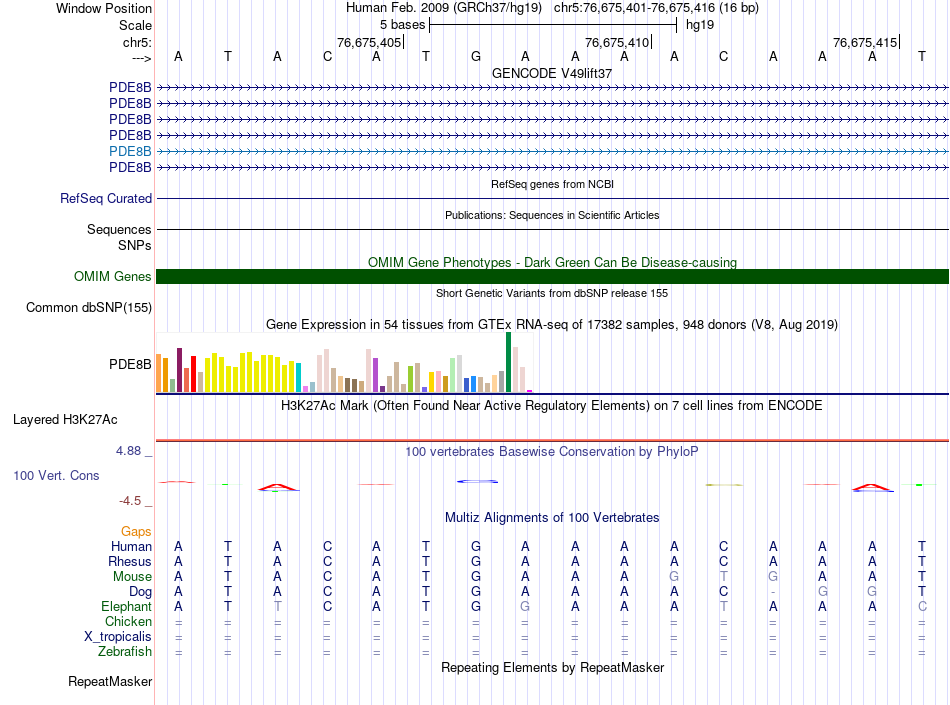Click the light blue PDE8B transcript label
The image size is (950, 705).
[130, 151]
